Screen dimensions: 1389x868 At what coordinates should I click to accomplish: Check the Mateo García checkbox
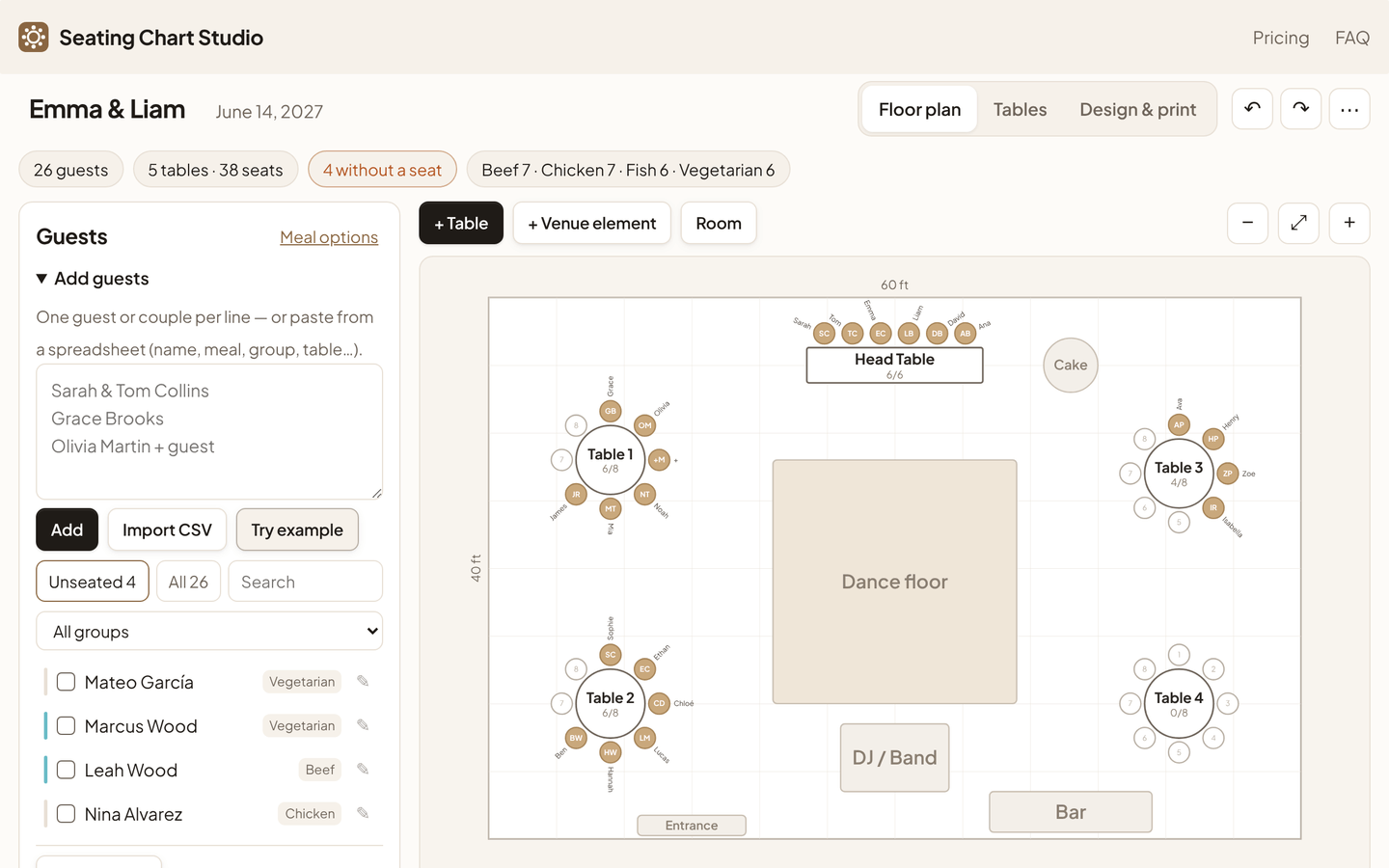pyautogui.click(x=66, y=682)
